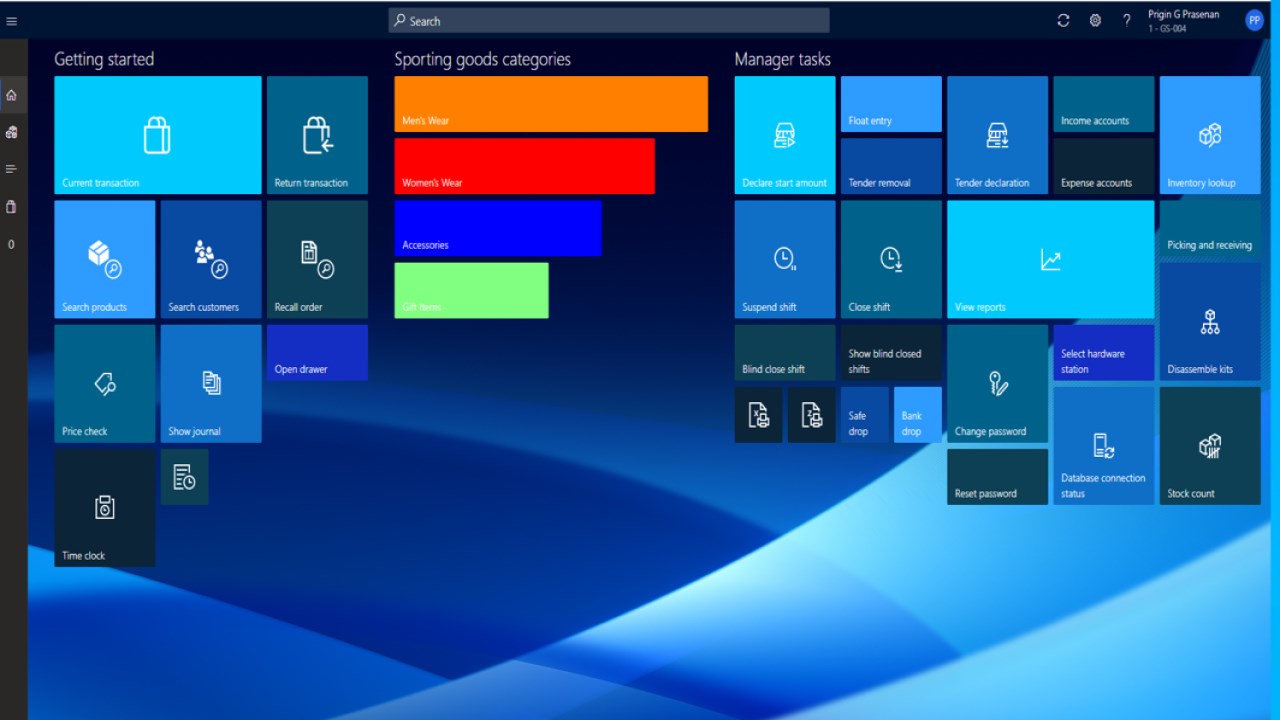Screen dimensions: 1280x720
Task: Open the Search products tile
Action: pyautogui.click(x=105, y=259)
